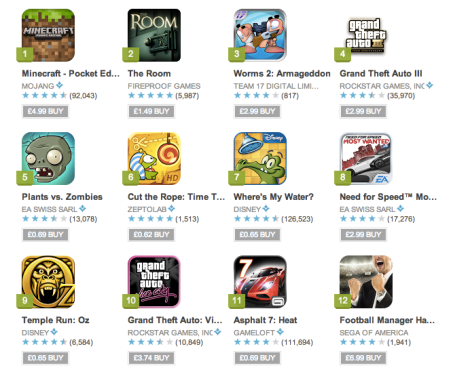Screen dimensions: 451x374
Task: Open the MOJANG developer link
Action: point(38,86)
